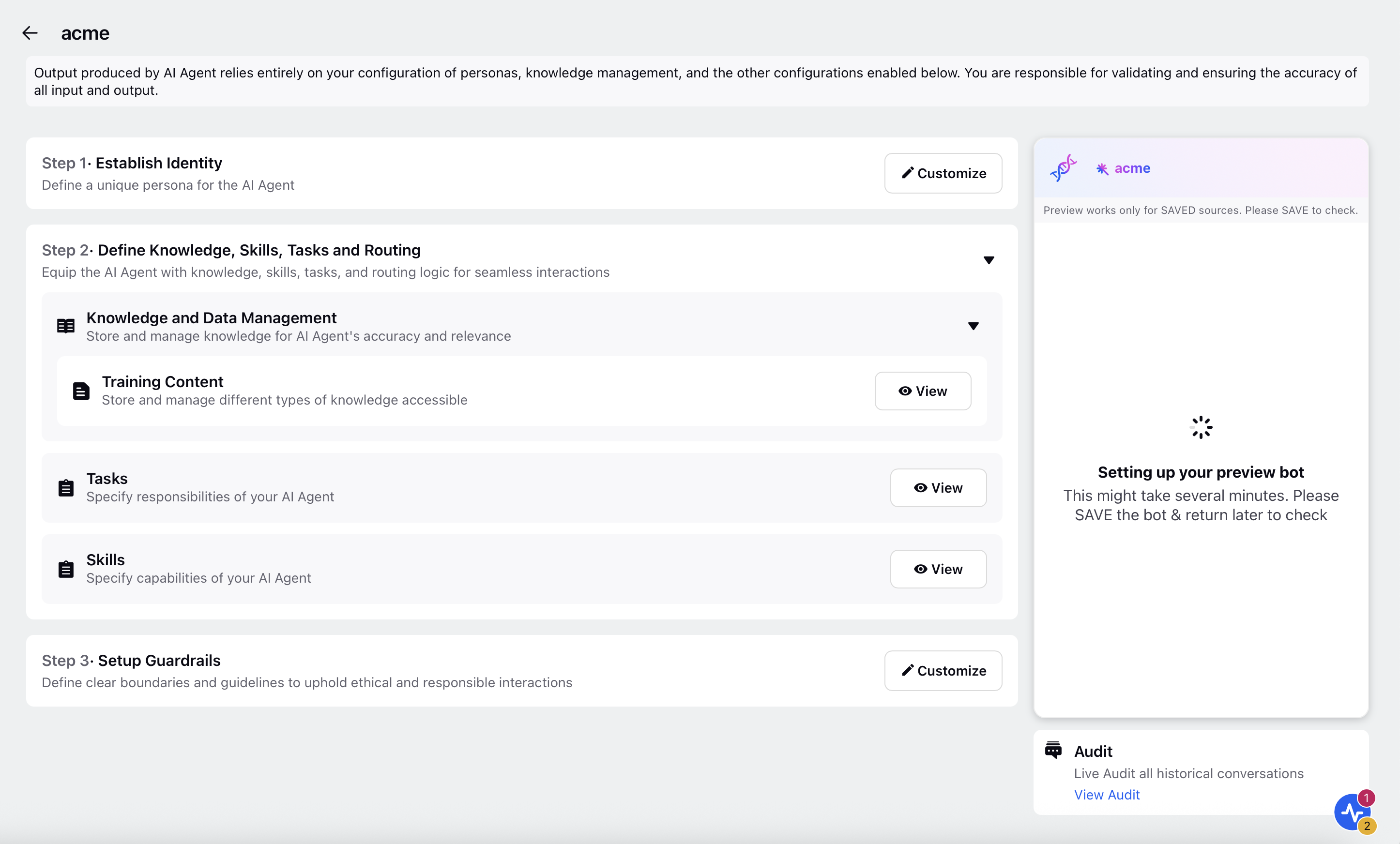View Skills of the AI Agent
1400x844 pixels.
938,569
